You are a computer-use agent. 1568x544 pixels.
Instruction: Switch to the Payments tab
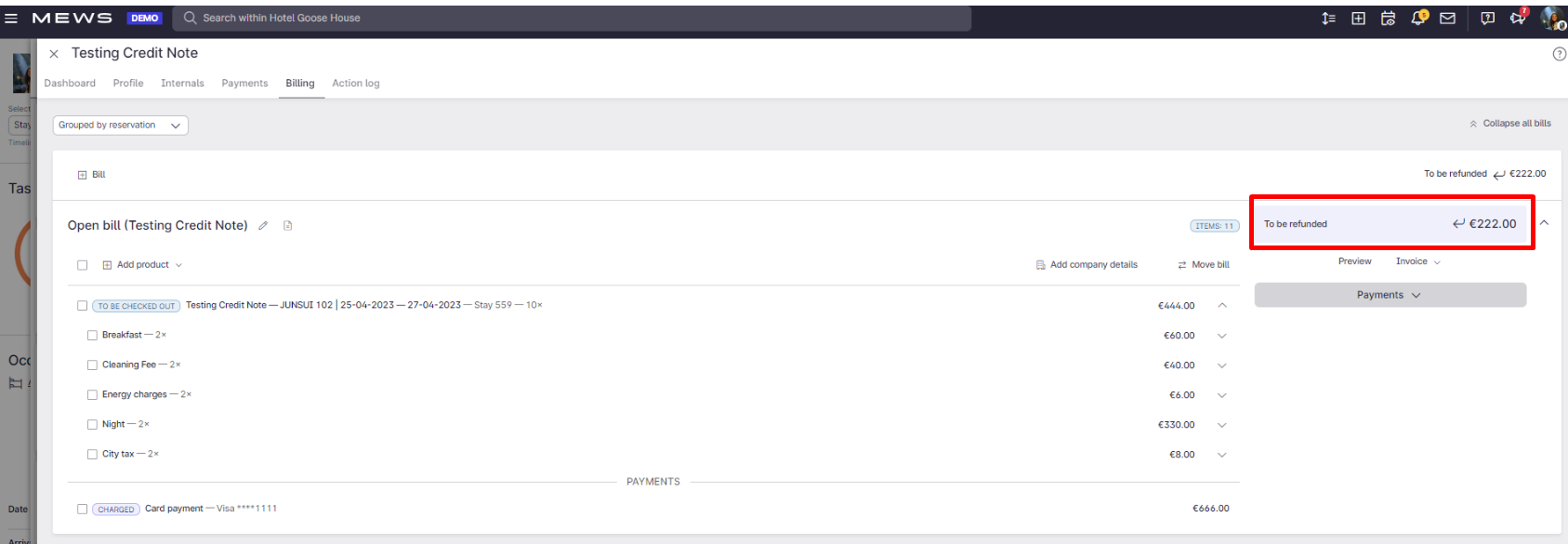pos(244,83)
